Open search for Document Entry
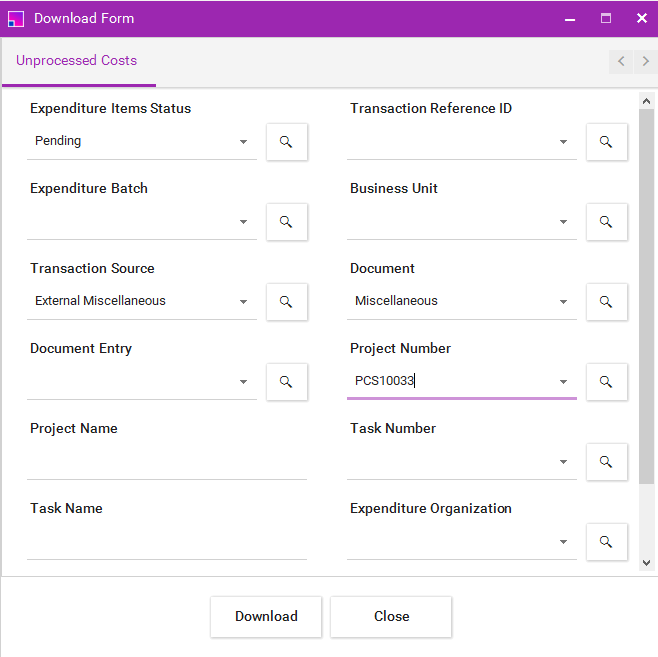The height and width of the screenshot is (657, 658). [x=287, y=382]
